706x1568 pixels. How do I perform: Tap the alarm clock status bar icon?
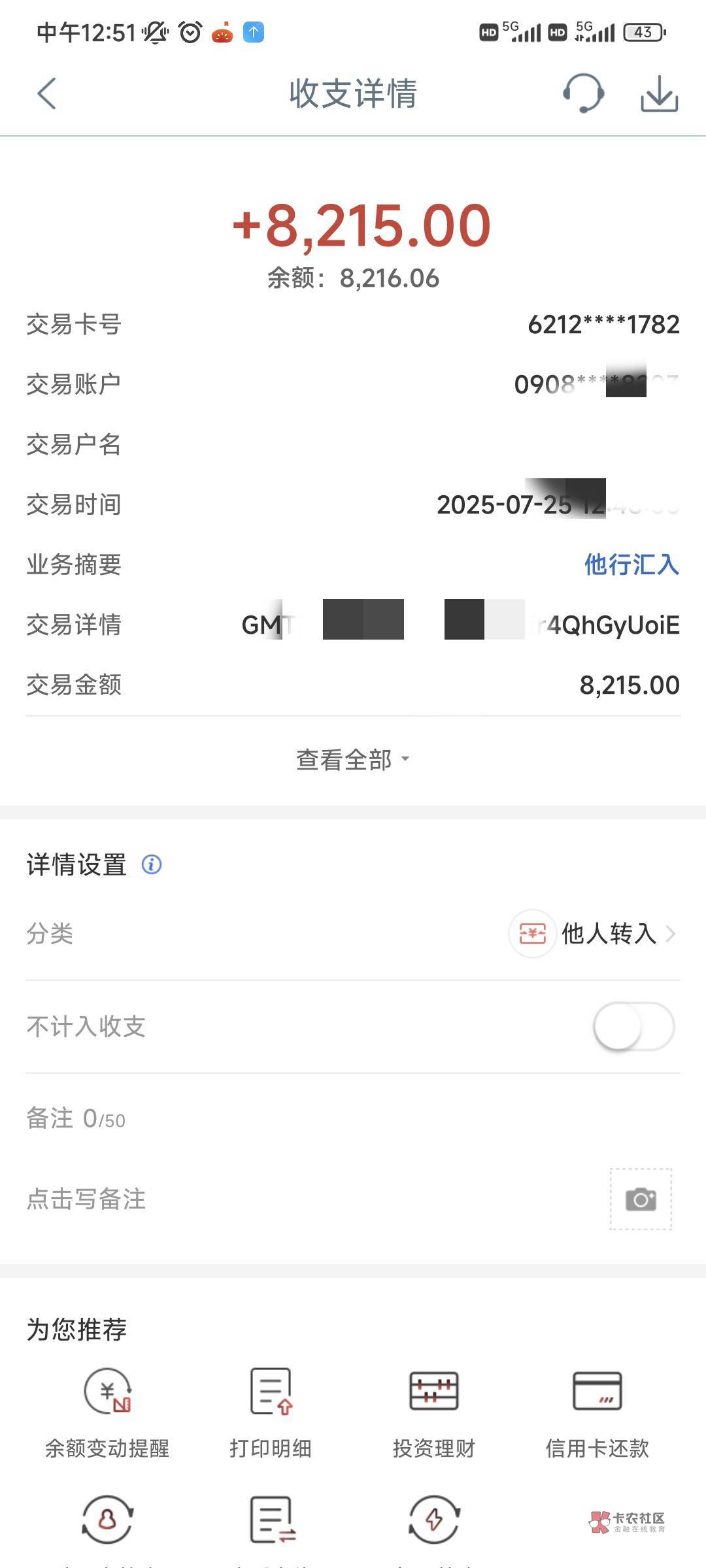coord(190,32)
